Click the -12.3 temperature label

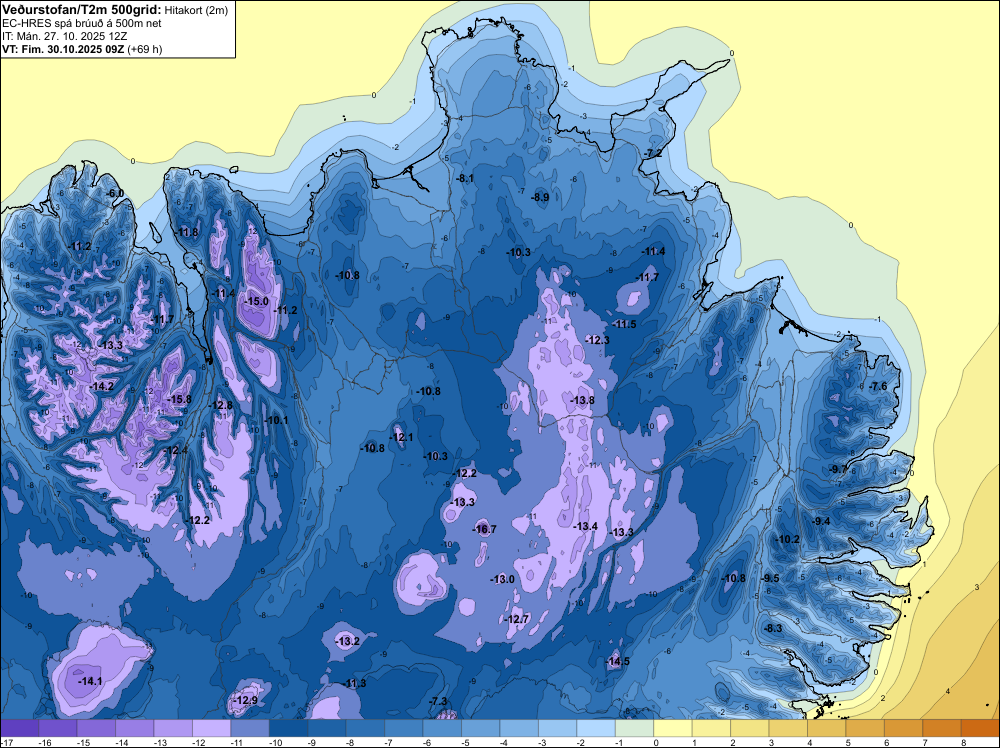coord(598,341)
